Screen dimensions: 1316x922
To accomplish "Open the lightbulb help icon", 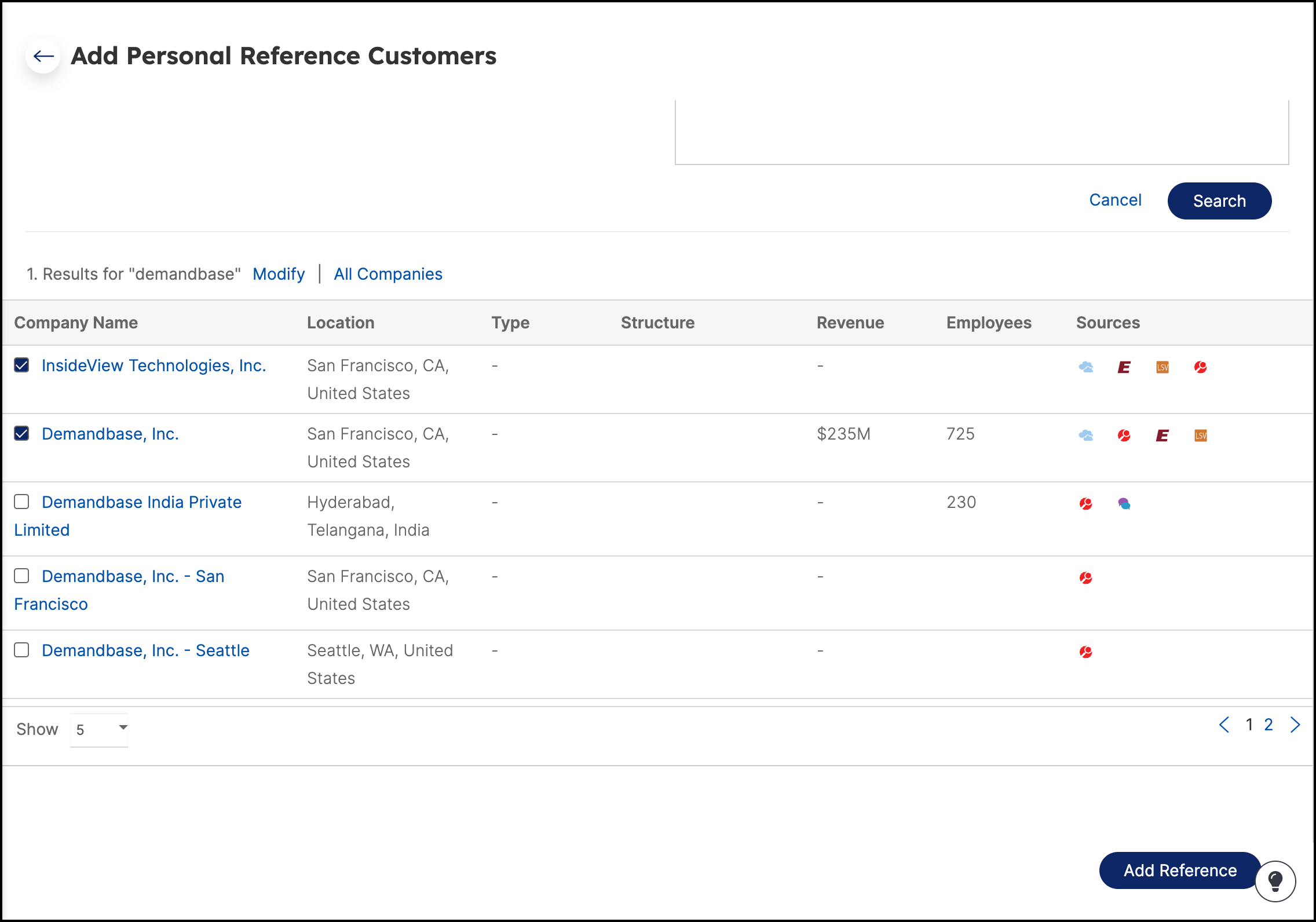I will pos(1275,882).
